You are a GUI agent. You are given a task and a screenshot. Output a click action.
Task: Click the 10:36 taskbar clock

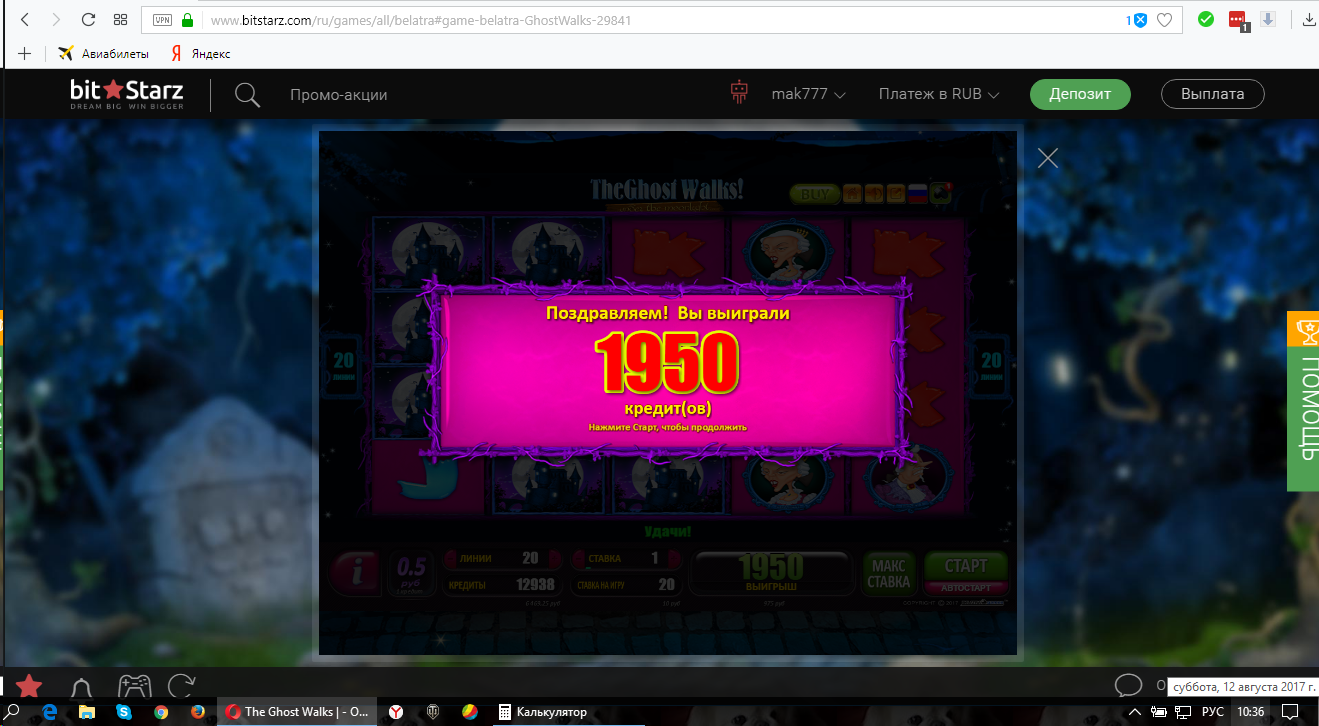click(1250, 712)
